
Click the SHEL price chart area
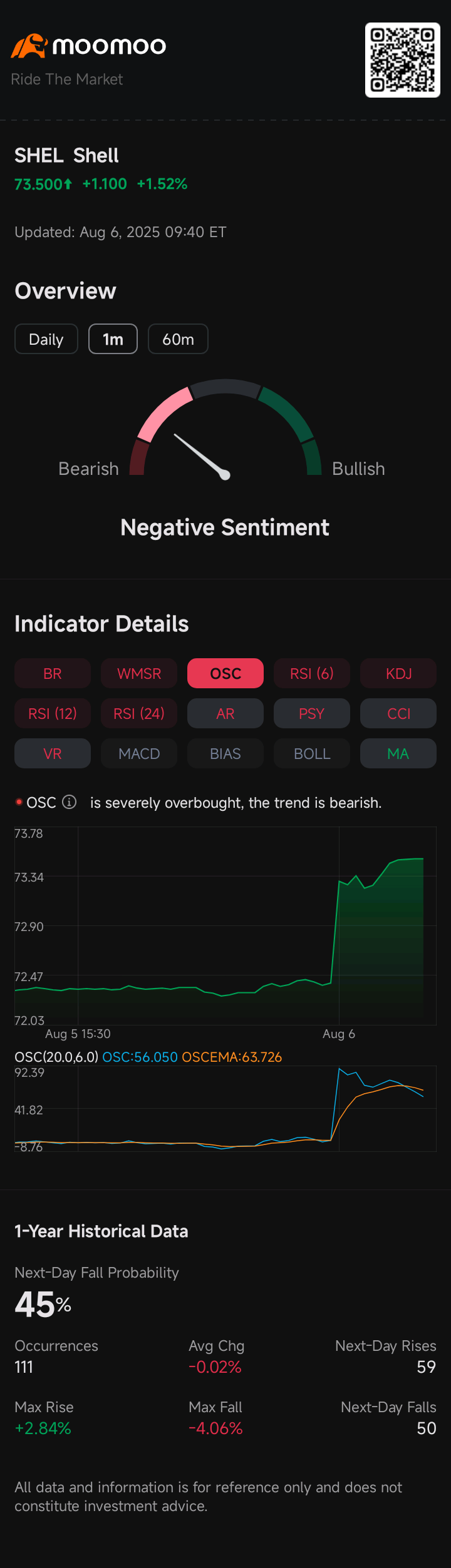225,926
